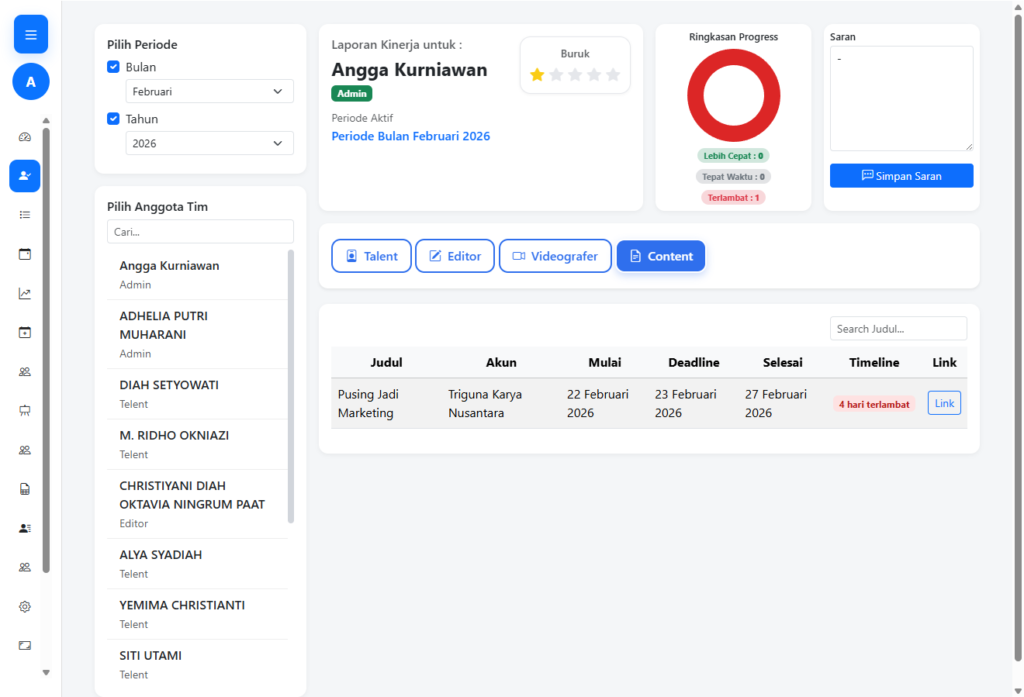Image resolution: width=1024 pixels, height=697 pixels.
Task: Click the first star in rating
Action: [537, 75]
